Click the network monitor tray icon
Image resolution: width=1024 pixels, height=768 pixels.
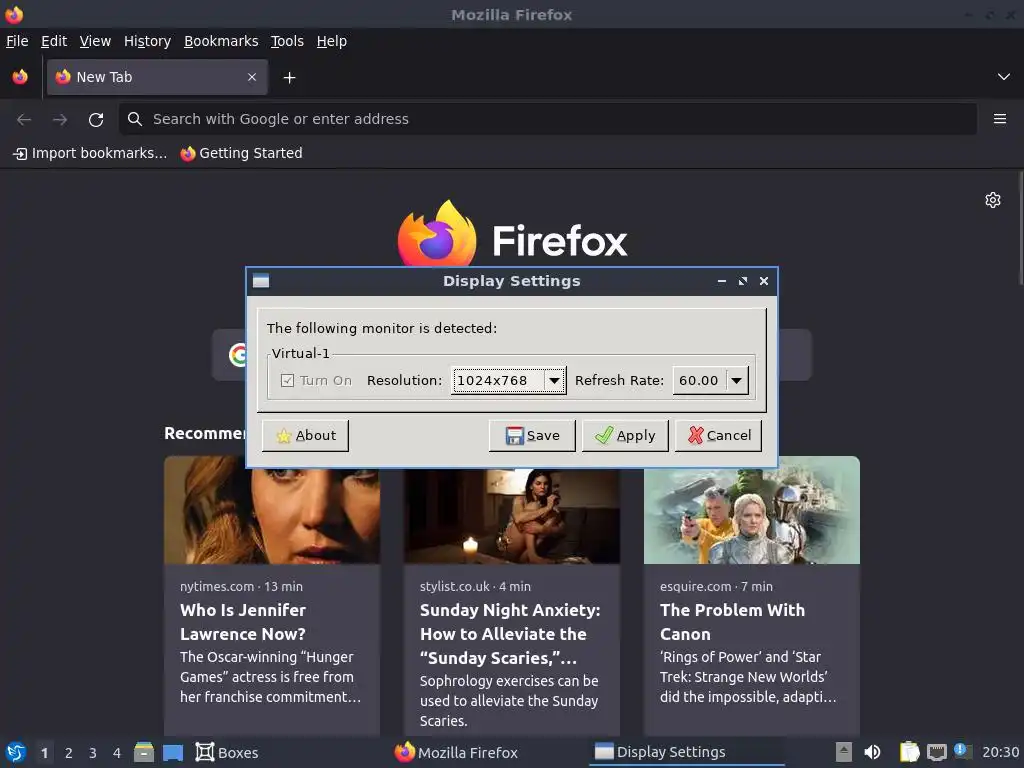click(x=936, y=753)
